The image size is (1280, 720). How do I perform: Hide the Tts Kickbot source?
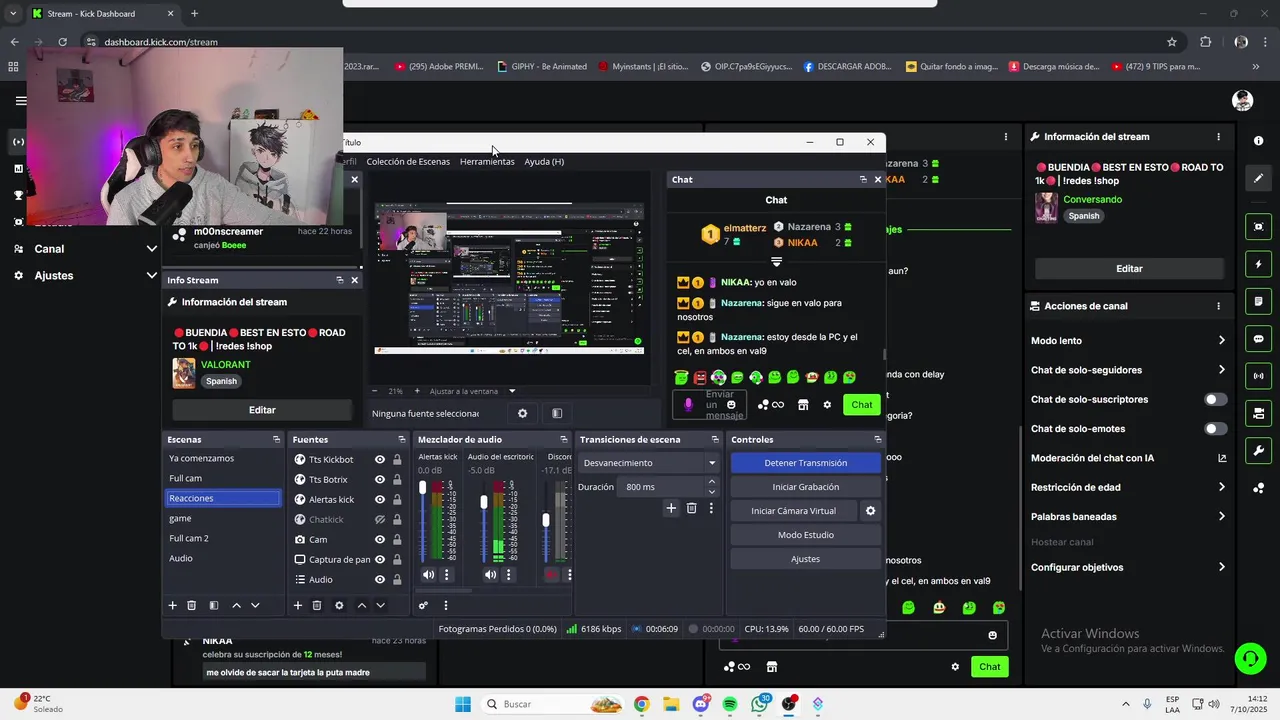point(380,460)
